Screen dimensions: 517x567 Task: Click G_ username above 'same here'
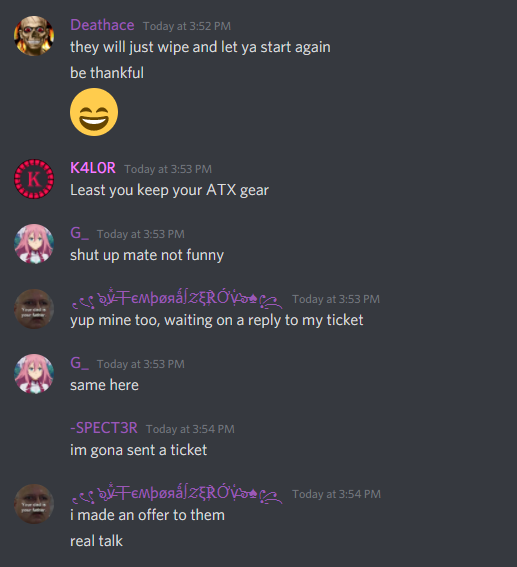pos(80,363)
